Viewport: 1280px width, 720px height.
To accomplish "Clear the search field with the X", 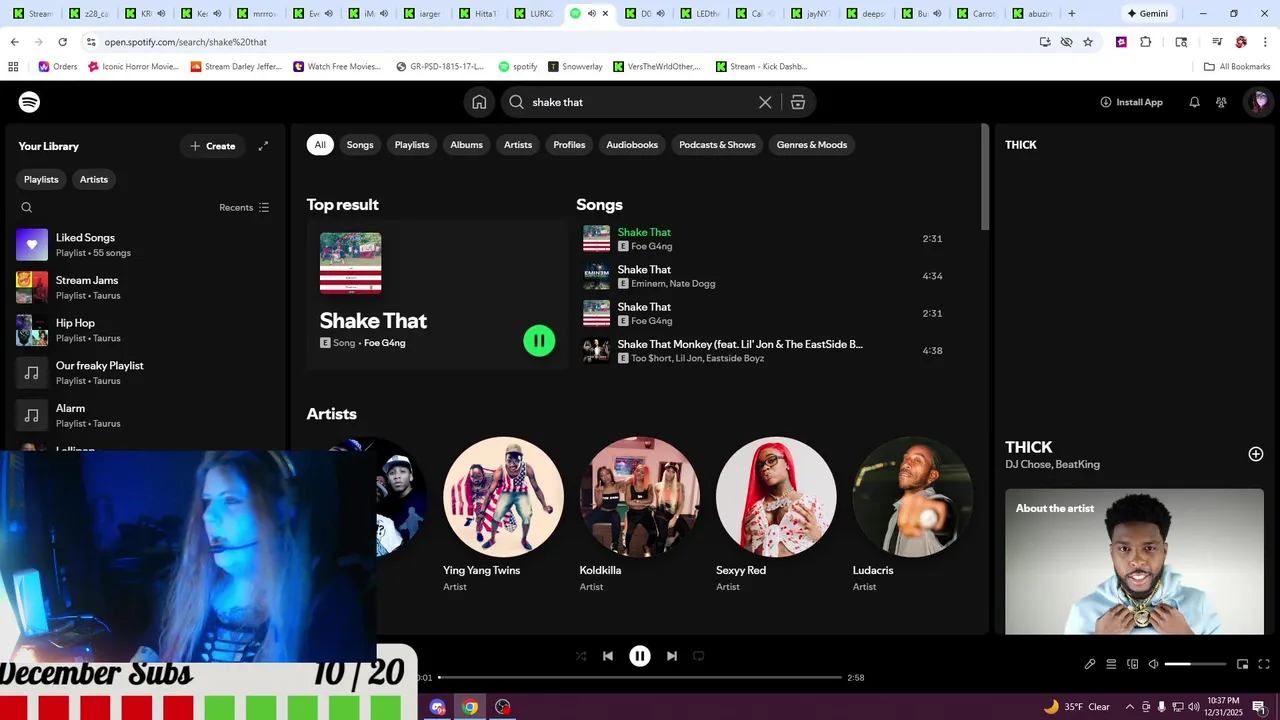I will 765,102.
